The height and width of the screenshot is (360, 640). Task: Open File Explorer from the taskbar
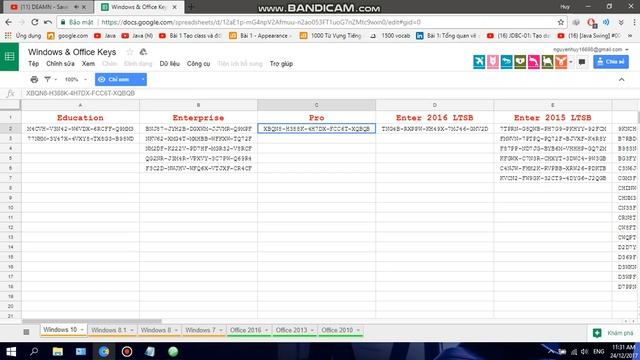click(58, 351)
